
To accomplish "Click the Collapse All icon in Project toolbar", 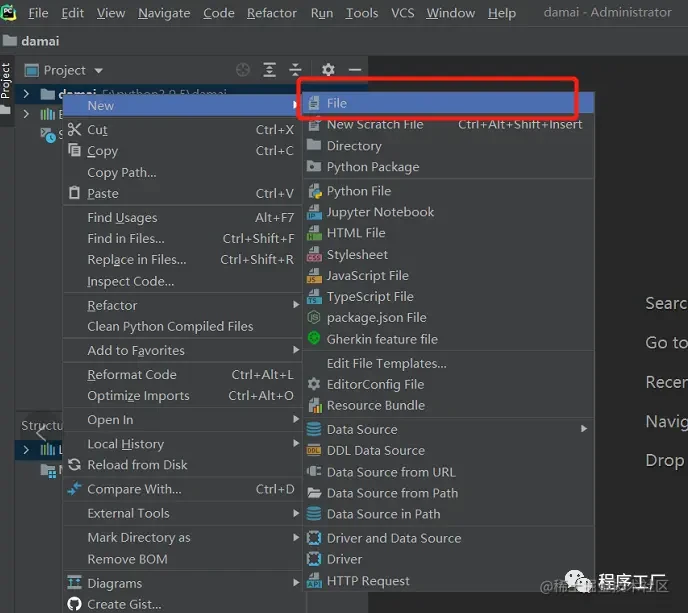I will click(295, 70).
